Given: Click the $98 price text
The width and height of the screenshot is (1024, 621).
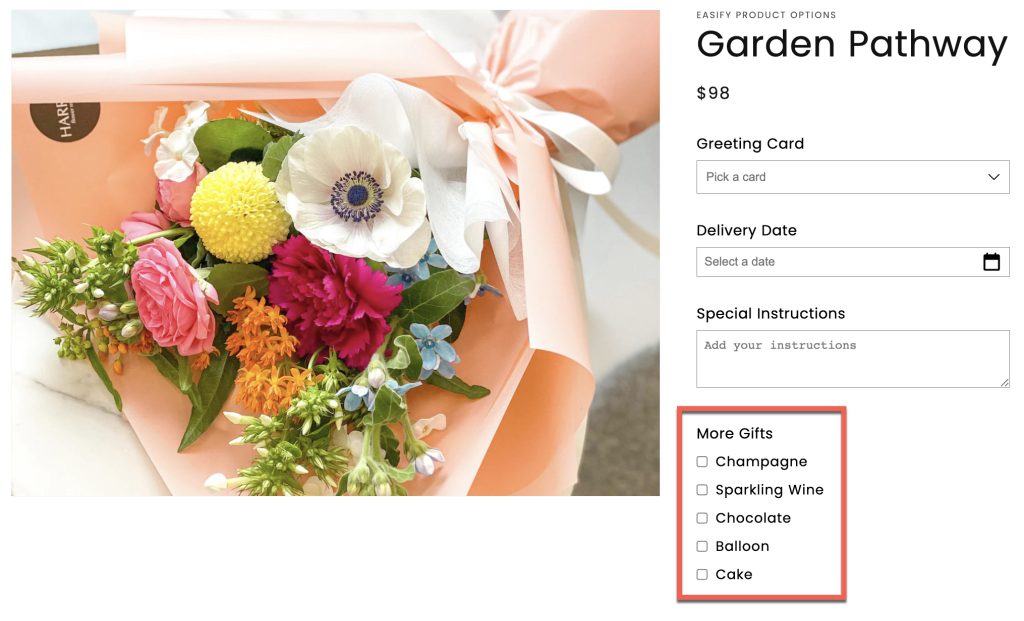Looking at the screenshot, I should [x=713, y=93].
